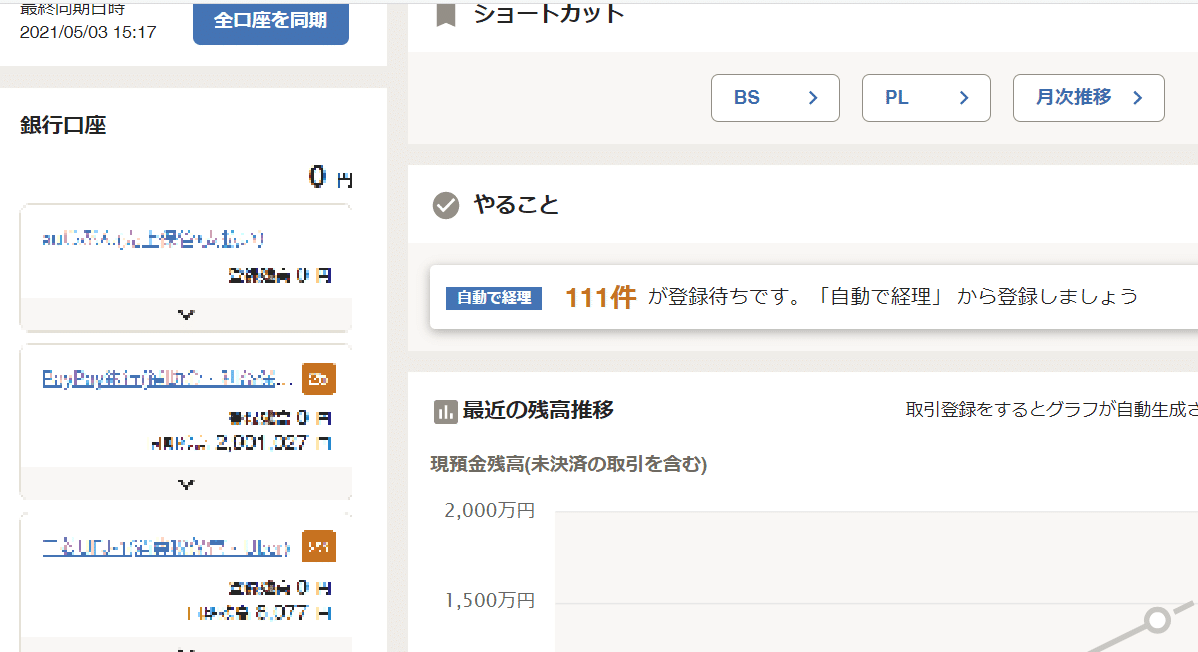Open the first bank account name link
This screenshot has width=1198, height=652.
[x=153, y=239]
